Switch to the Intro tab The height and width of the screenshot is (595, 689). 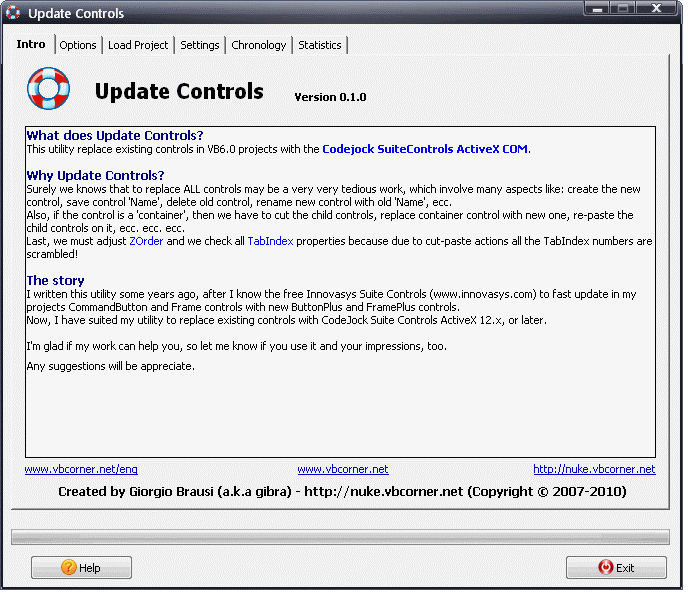tap(31, 44)
